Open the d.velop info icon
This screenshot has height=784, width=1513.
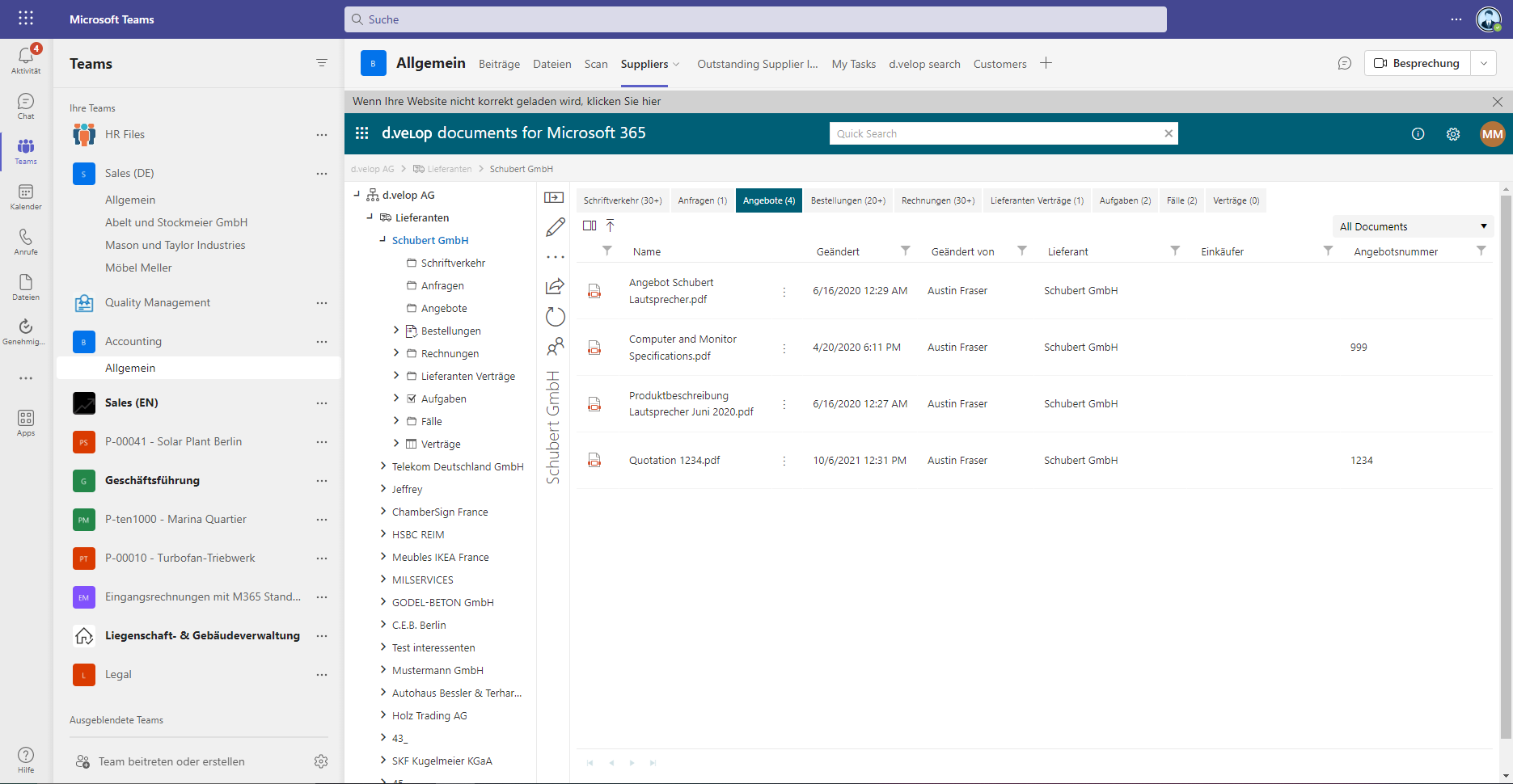click(x=1418, y=134)
